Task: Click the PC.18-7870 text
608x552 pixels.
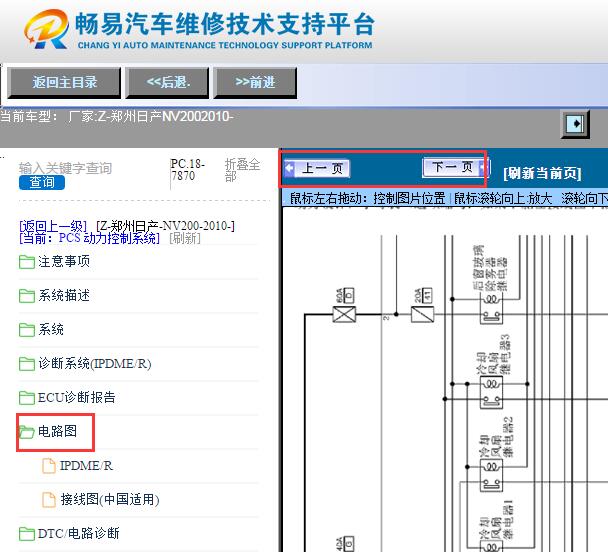Action: [x=188, y=170]
